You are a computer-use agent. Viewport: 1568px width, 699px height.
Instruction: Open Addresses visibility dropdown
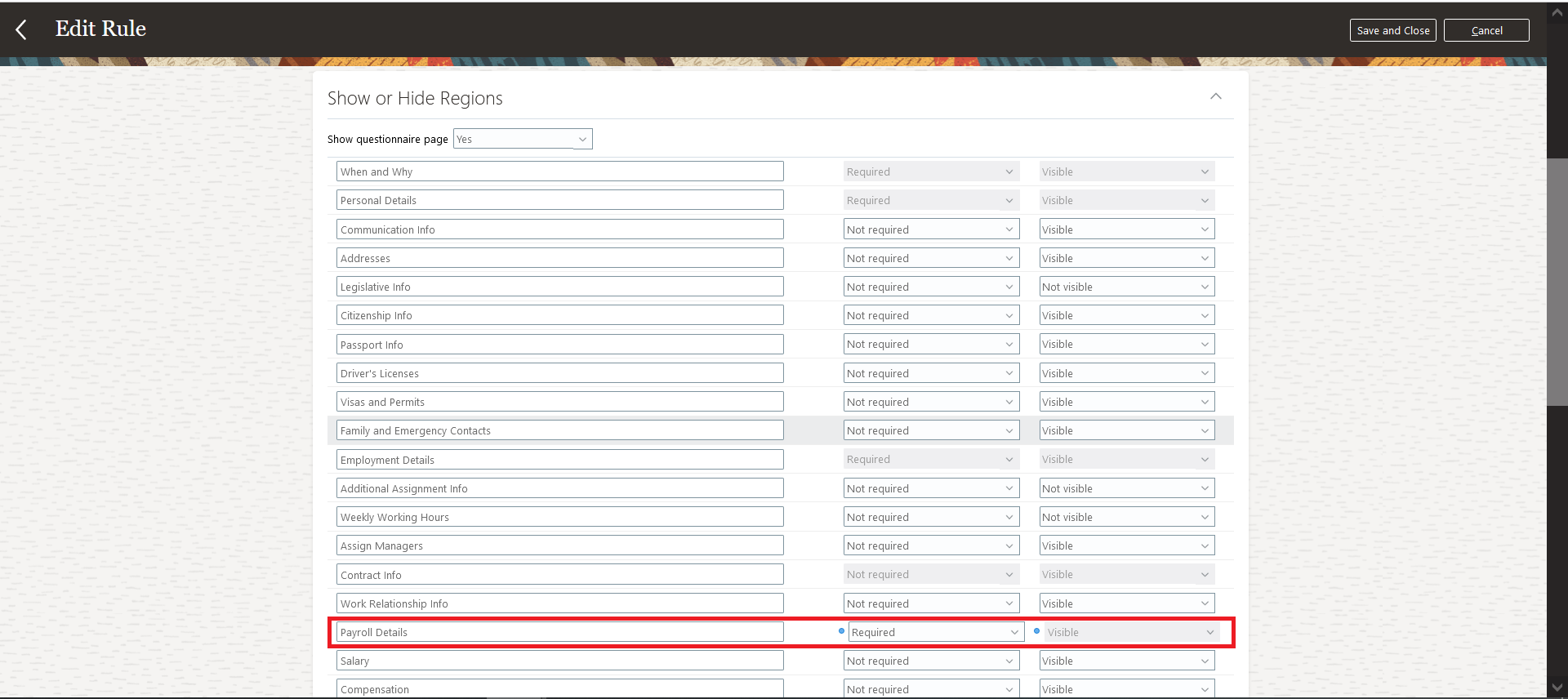(1127, 258)
